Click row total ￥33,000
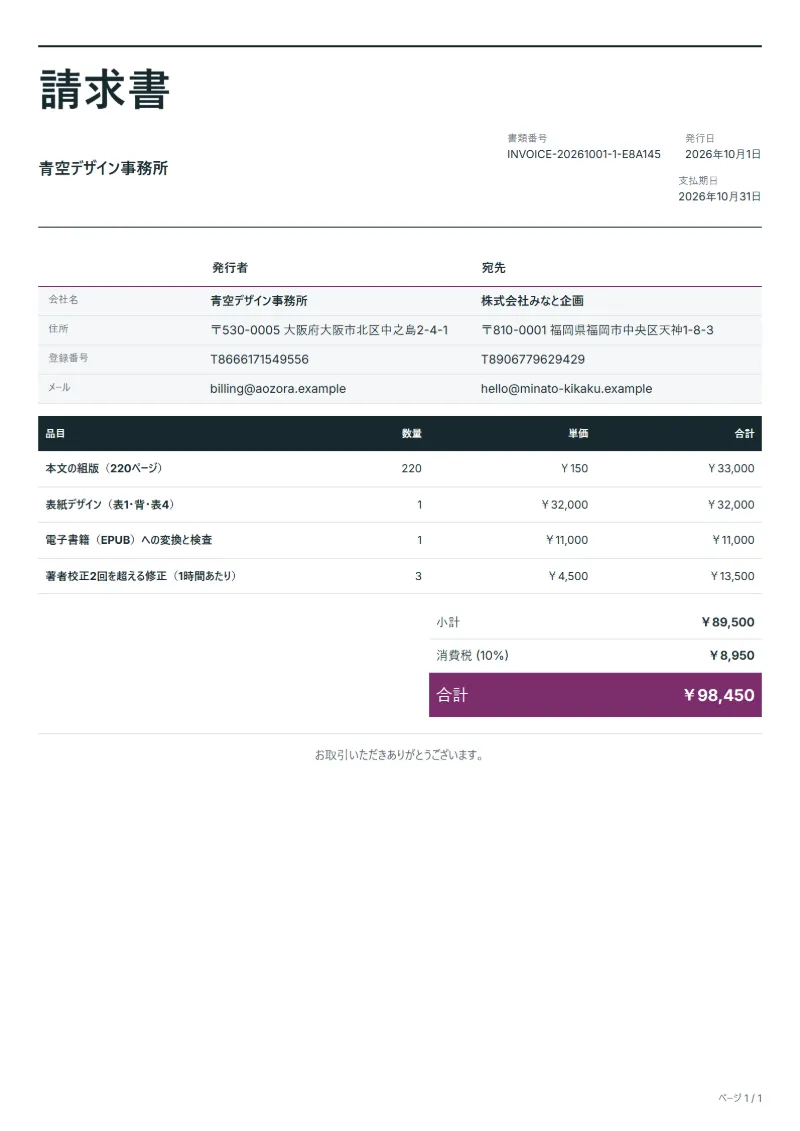 [731, 468]
